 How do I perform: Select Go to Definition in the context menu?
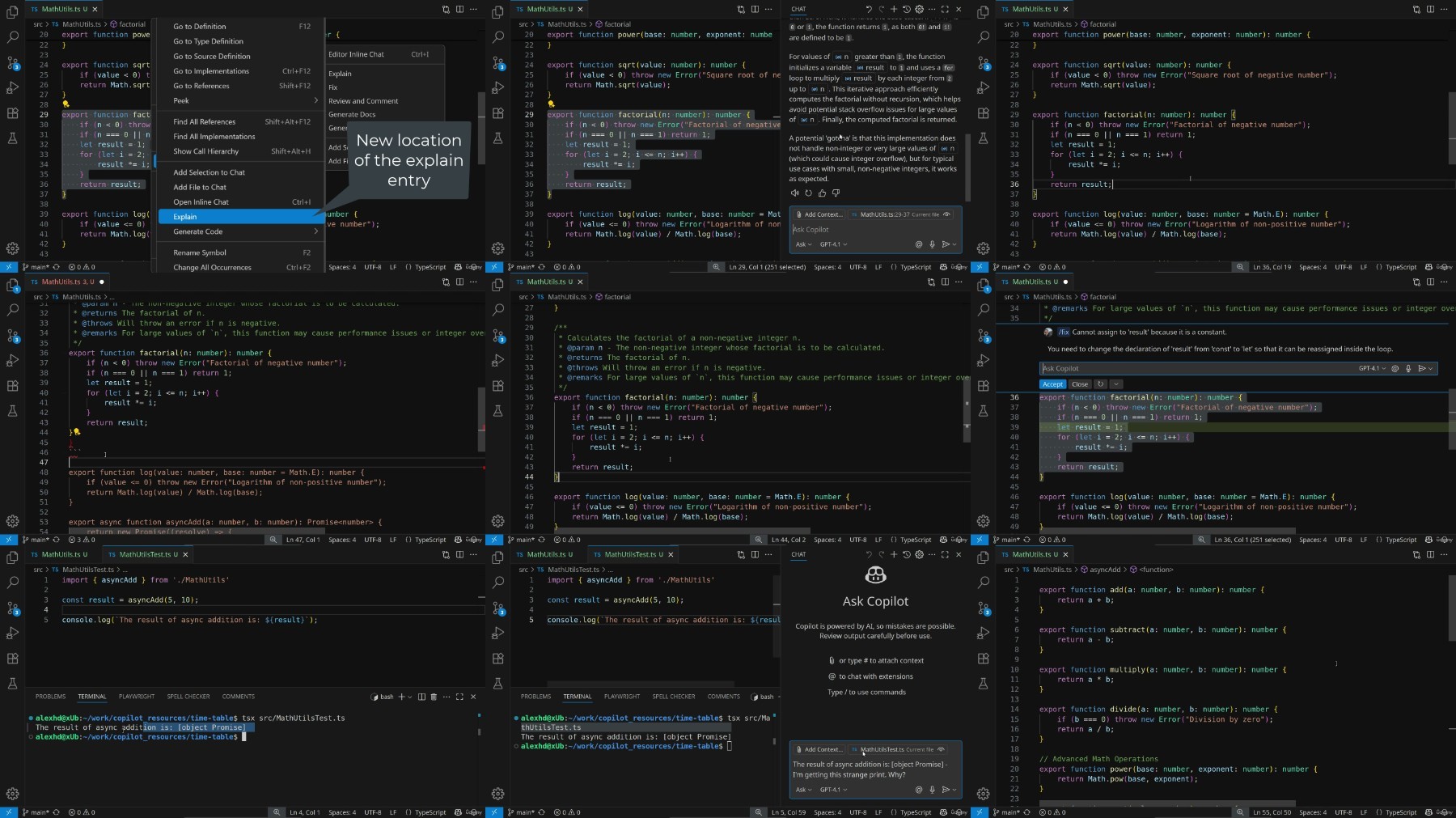click(x=241, y=27)
